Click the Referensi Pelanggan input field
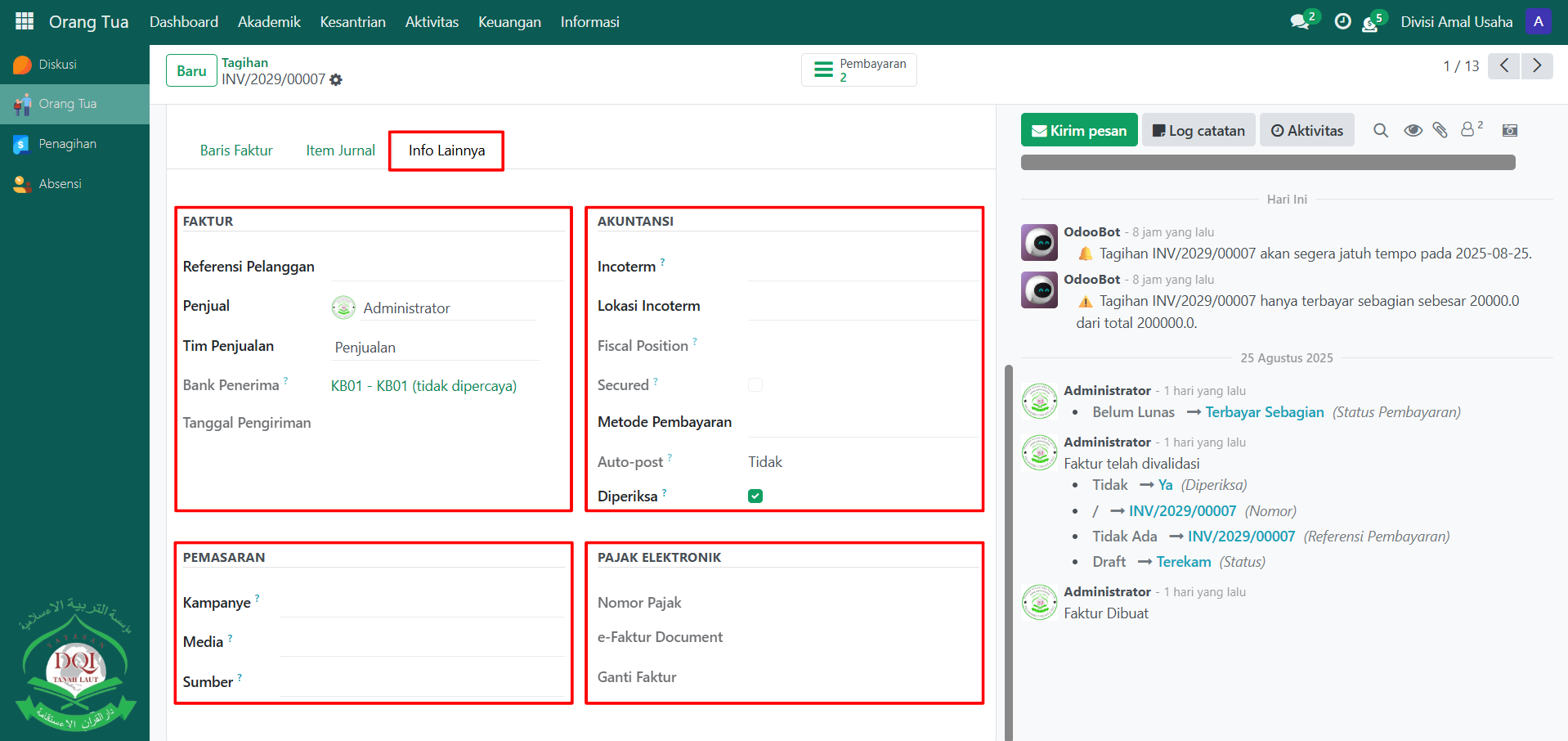The height and width of the screenshot is (741, 1568). click(446, 267)
